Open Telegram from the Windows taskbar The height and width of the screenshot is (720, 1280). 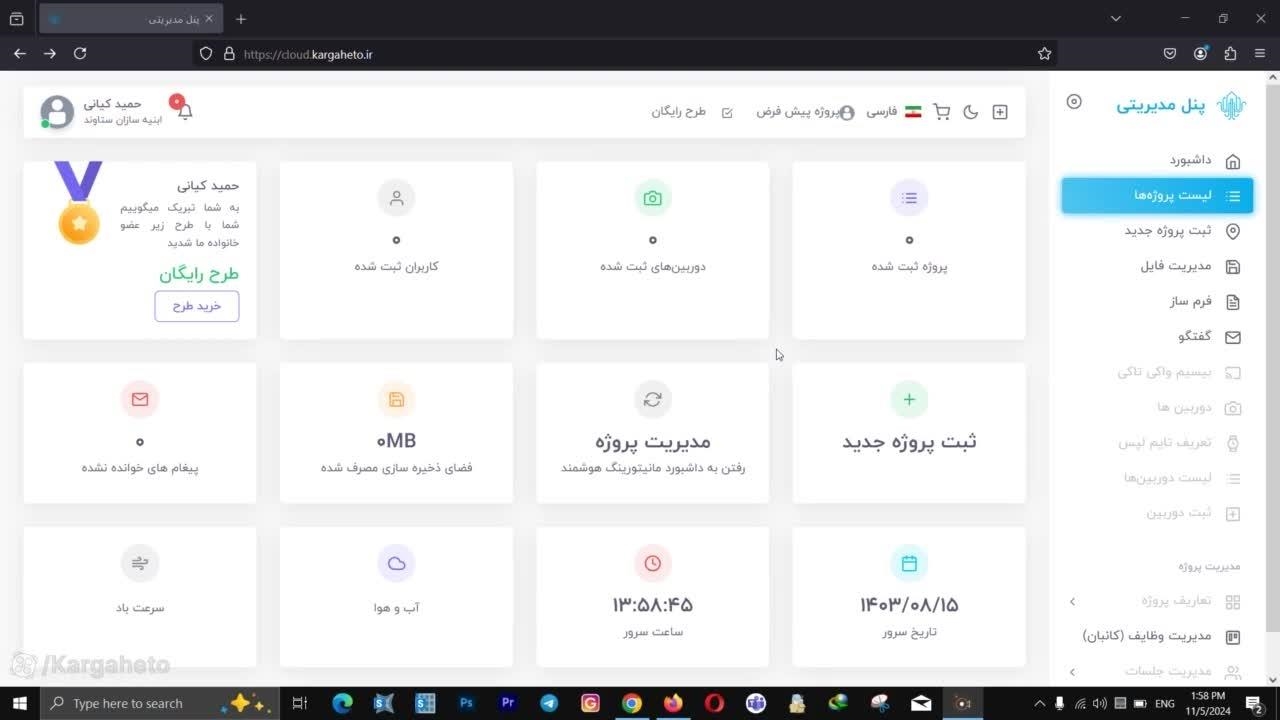[549, 703]
